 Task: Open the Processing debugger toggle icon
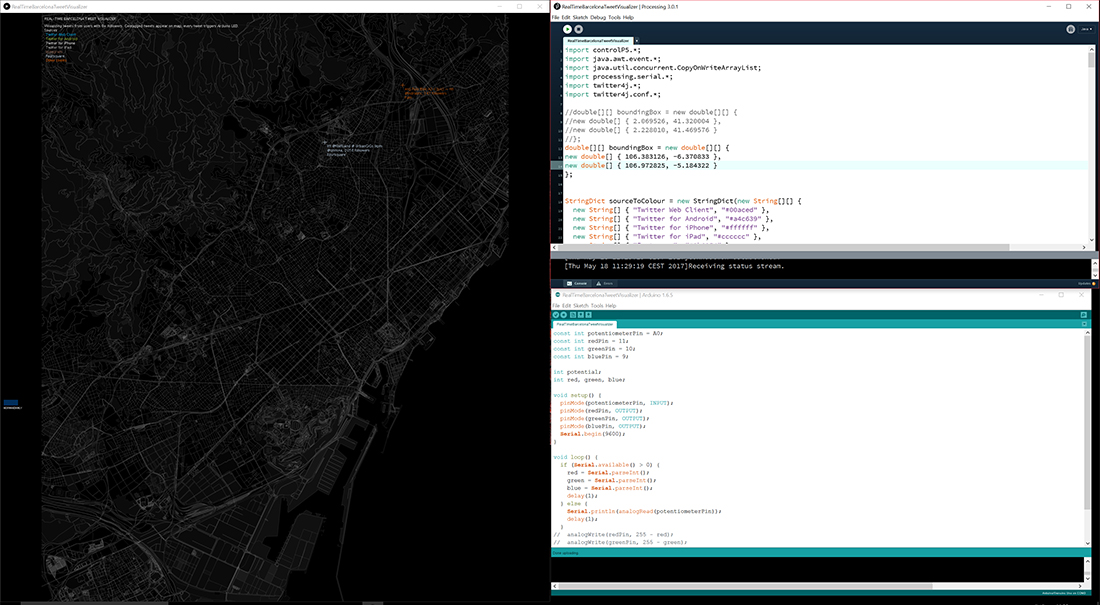click(x=1071, y=29)
